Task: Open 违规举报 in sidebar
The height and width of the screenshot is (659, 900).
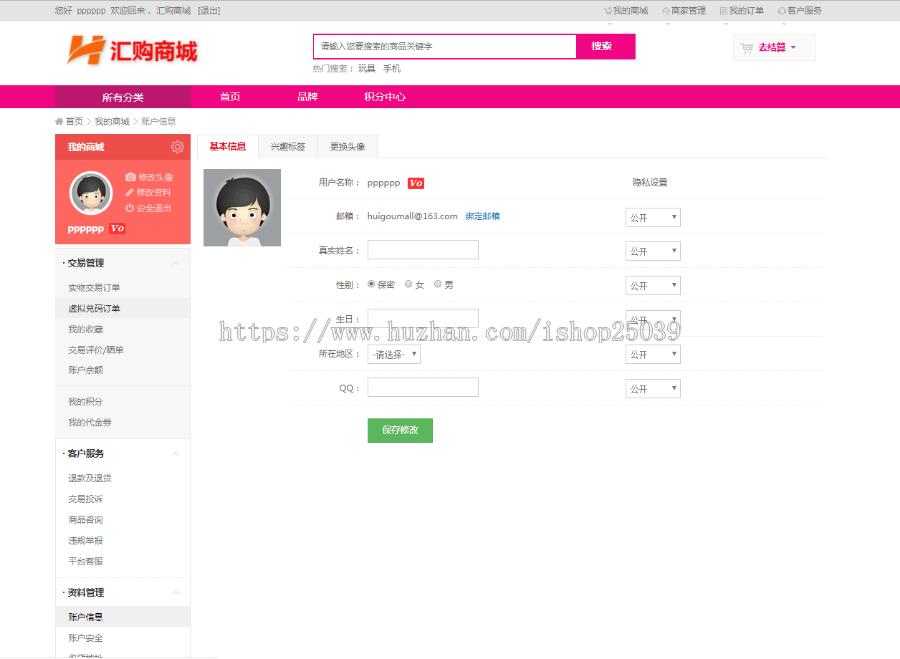Action: point(86,540)
